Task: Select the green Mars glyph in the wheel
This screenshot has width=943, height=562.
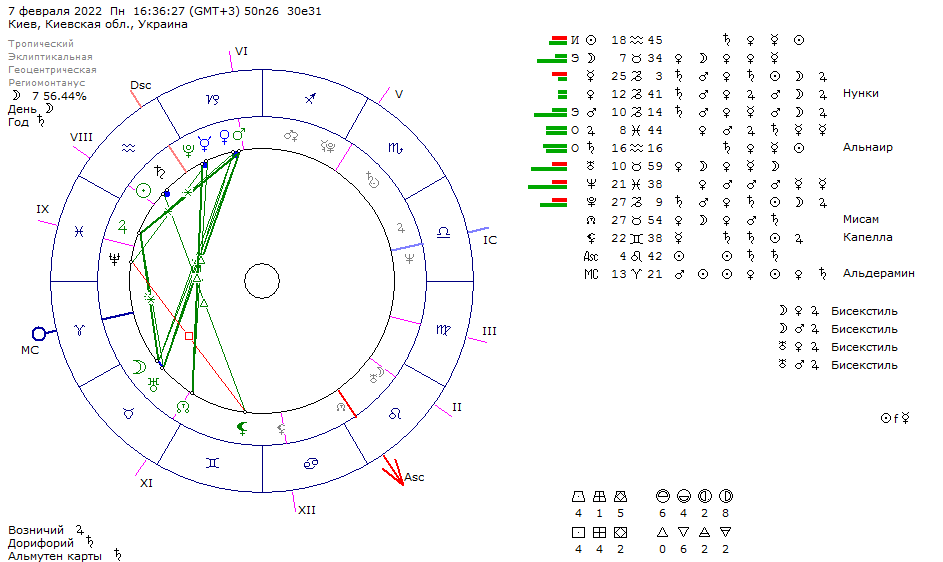Action: pos(239,134)
